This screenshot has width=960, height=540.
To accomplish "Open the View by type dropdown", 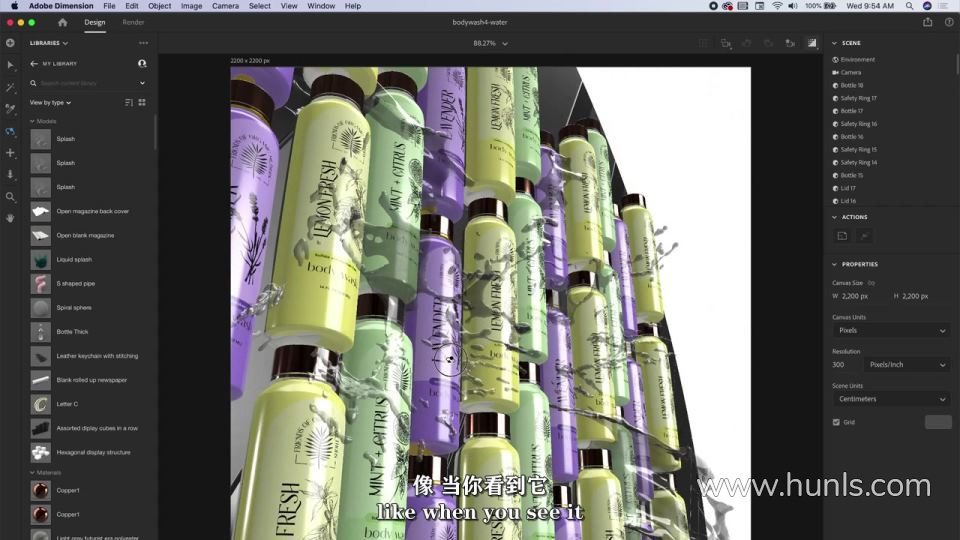I will click(50, 102).
